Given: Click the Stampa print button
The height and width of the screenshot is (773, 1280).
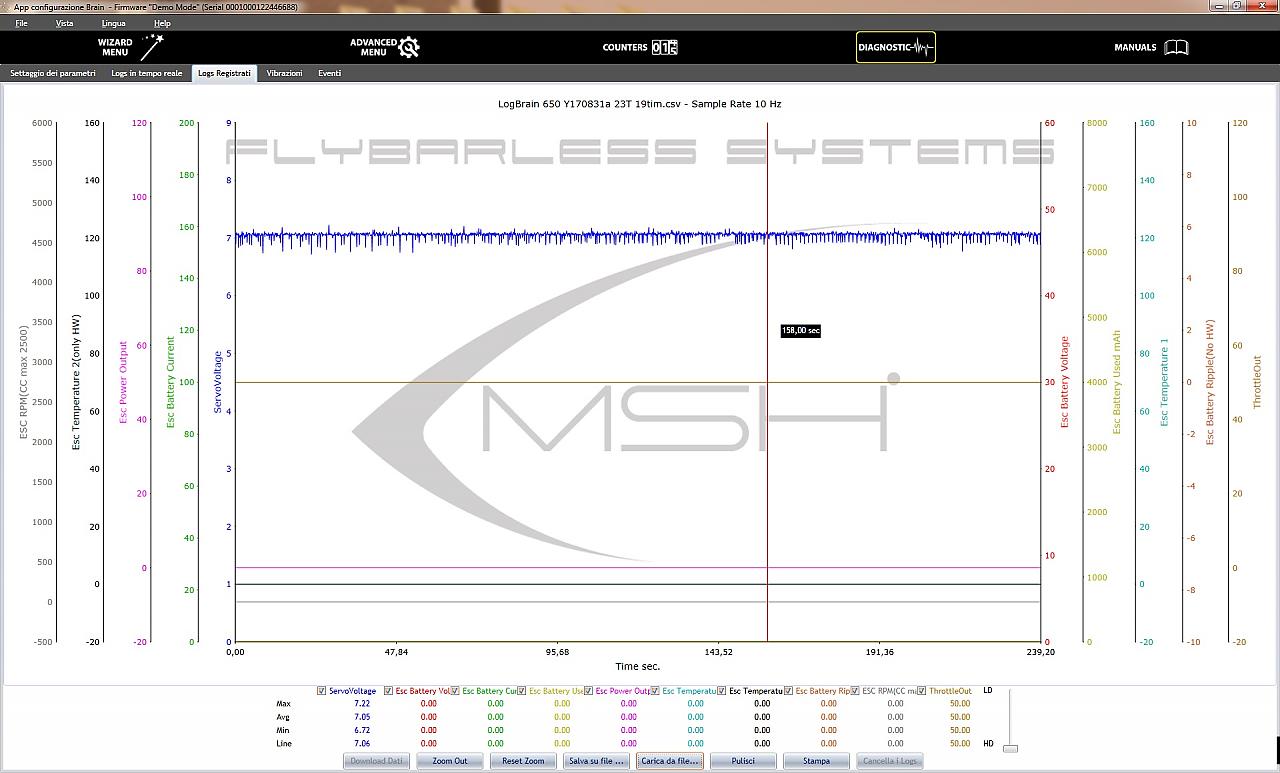Looking at the screenshot, I should (x=816, y=761).
